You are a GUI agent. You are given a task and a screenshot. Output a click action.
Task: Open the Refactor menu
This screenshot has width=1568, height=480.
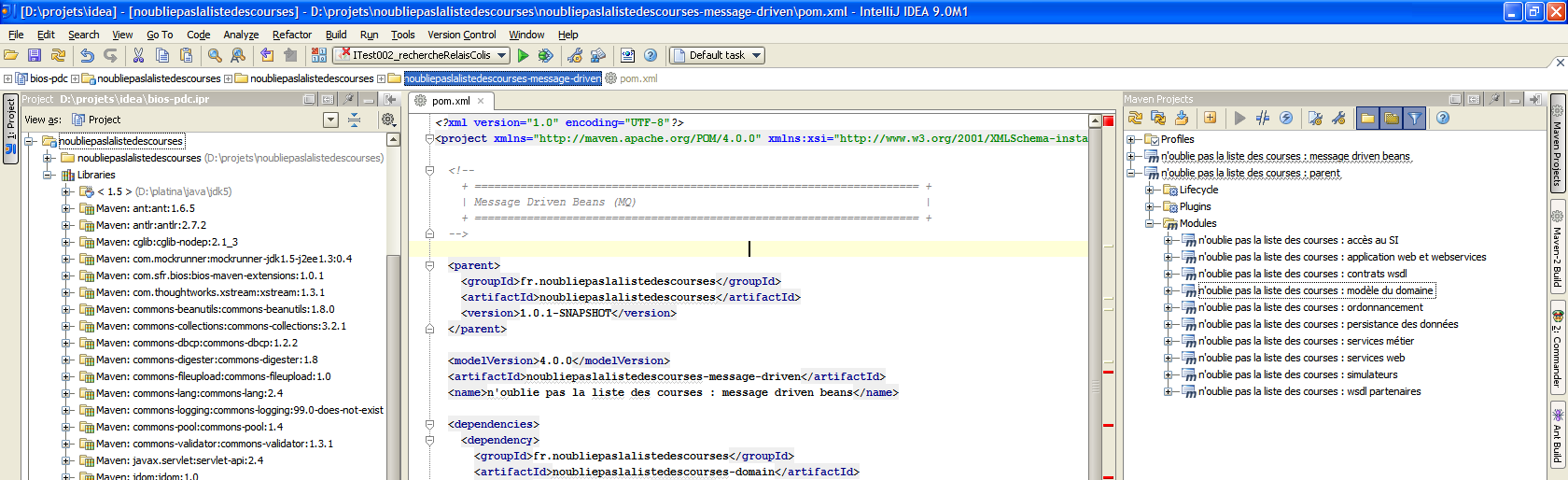coord(291,35)
